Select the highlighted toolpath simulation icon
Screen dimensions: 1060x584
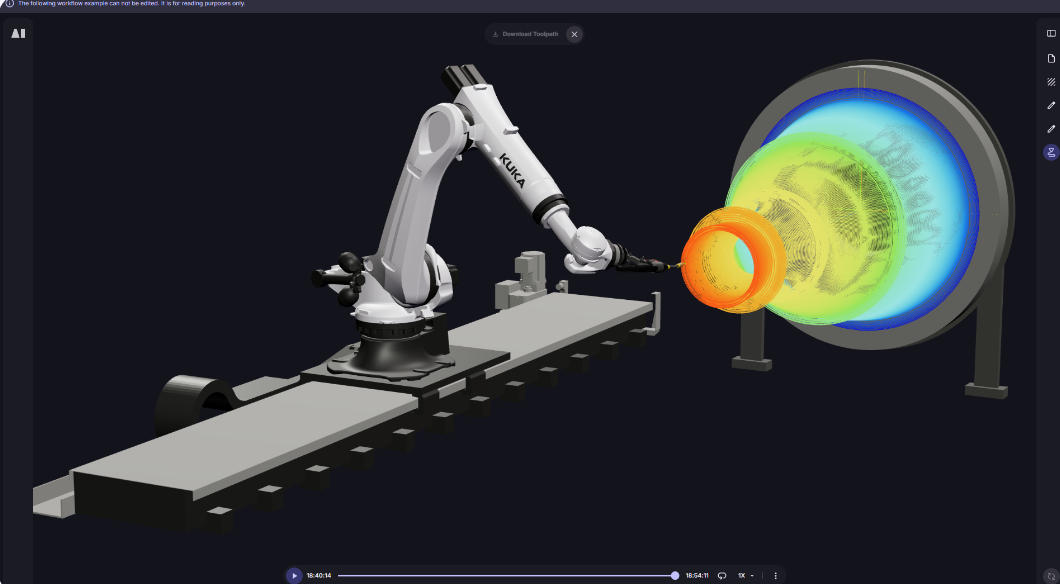1051,153
